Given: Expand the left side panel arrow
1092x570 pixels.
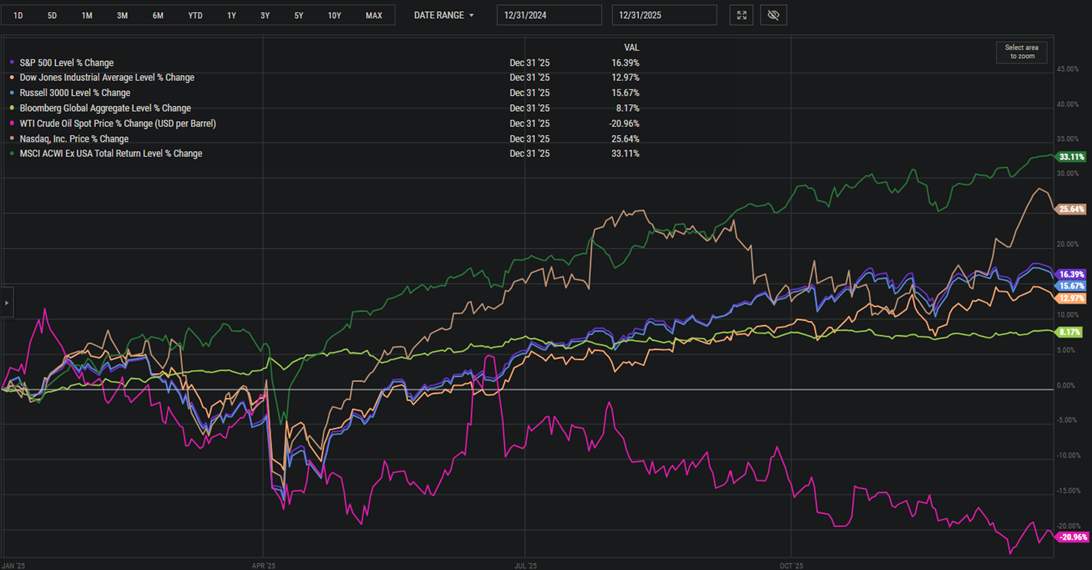Looking at the screenshot, I should click(x=6, y=301).
